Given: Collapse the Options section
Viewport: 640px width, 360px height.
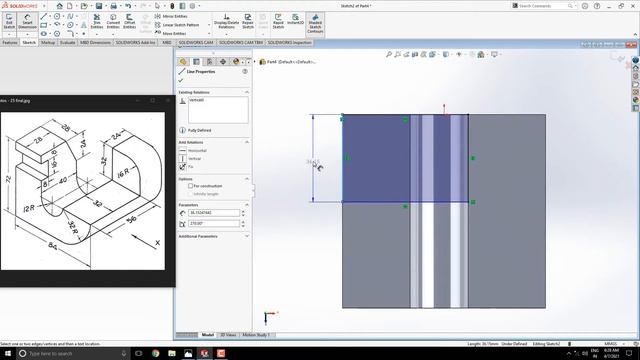Looking at the screenshot, I should 247,179.
